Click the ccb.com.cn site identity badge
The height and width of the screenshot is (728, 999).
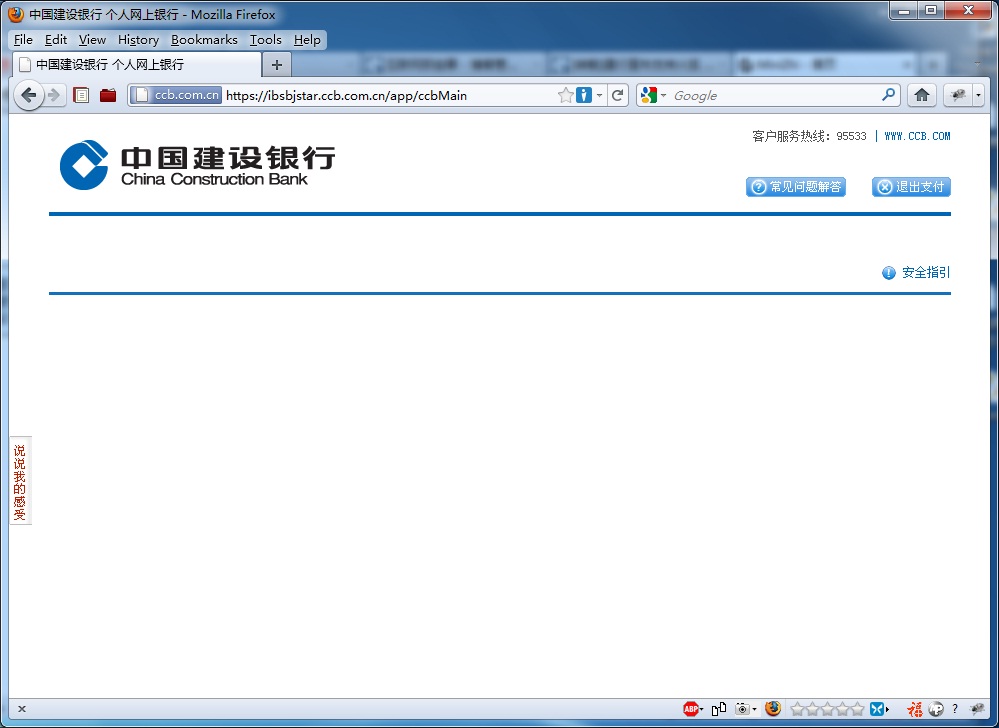175,95
